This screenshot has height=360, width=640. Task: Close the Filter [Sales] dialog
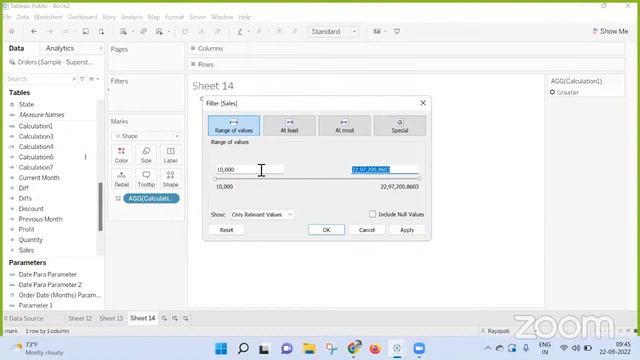(x=423, y=103)
